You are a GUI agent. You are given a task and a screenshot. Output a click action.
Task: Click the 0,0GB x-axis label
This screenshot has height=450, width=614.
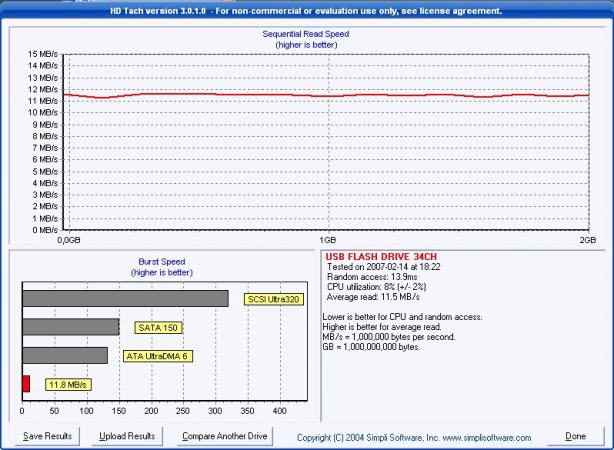pyautogui.click(x=69, y=240)
